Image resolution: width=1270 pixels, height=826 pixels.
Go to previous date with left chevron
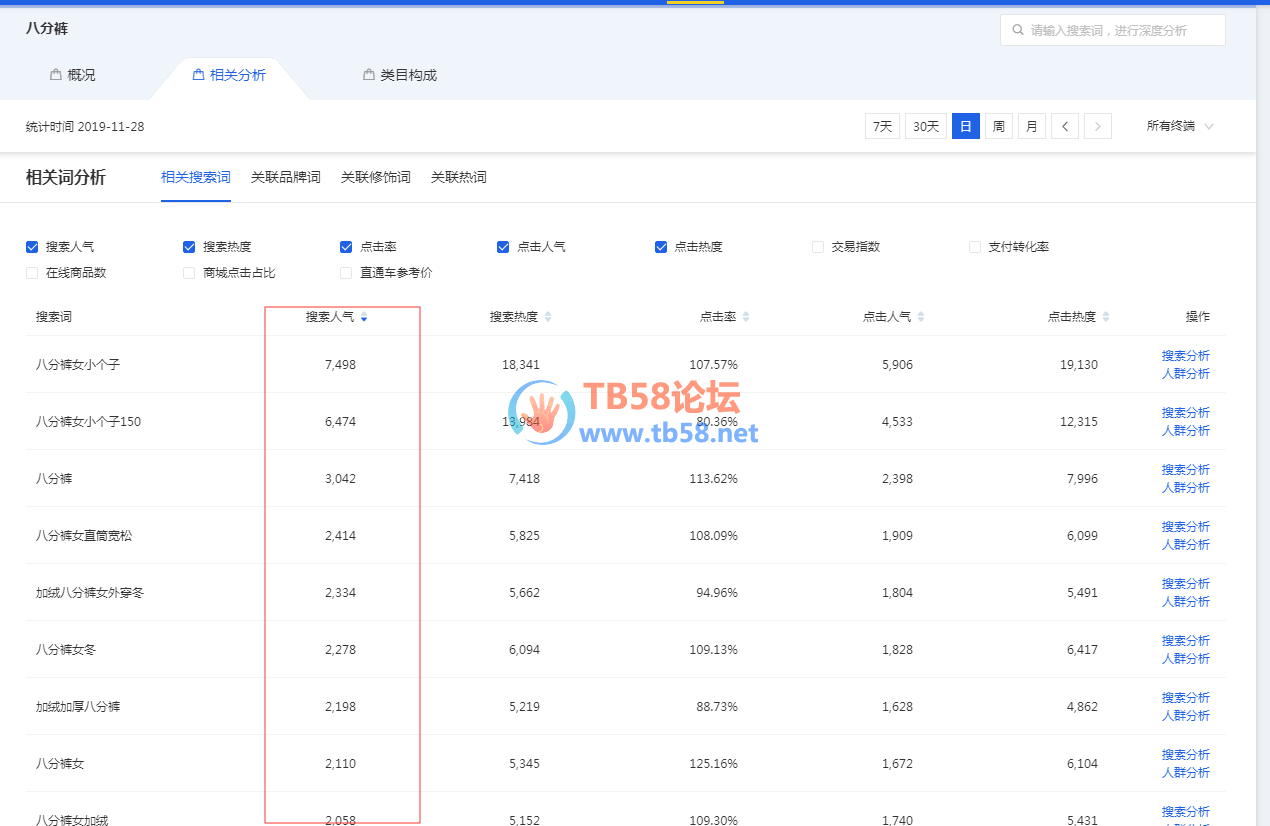(x=1065, y=126)
